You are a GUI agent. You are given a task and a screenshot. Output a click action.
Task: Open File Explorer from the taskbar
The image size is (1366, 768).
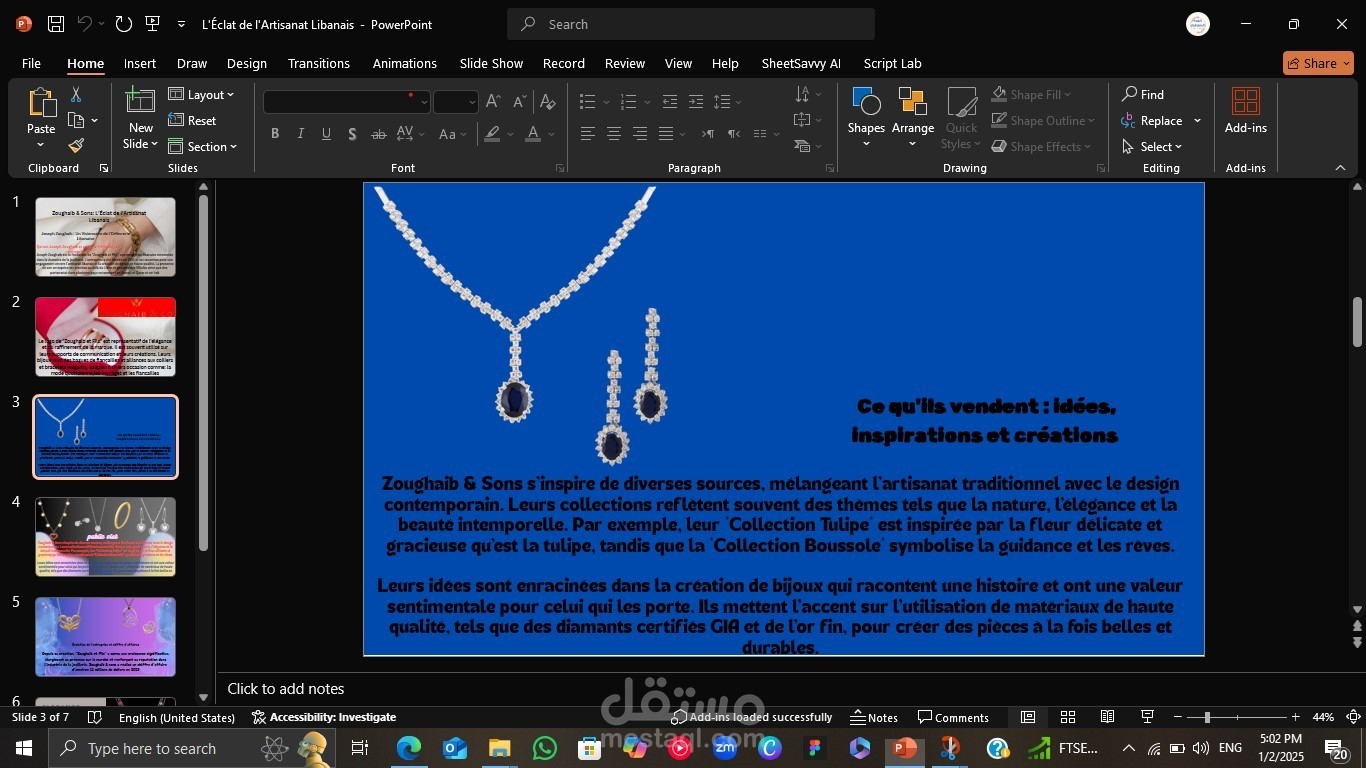[499, 748]
